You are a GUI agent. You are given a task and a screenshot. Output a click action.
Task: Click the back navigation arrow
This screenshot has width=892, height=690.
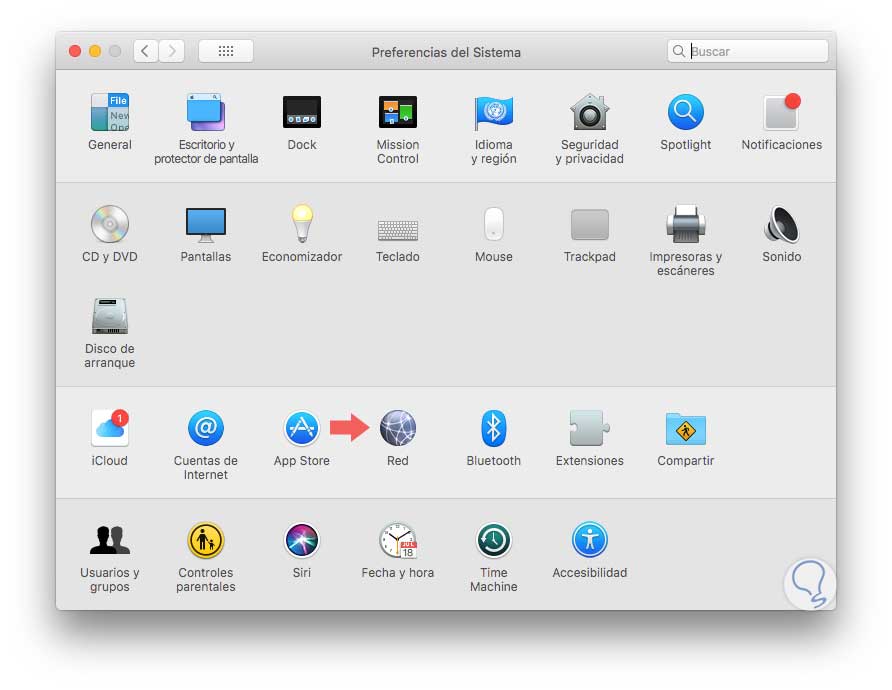[146, 51]
